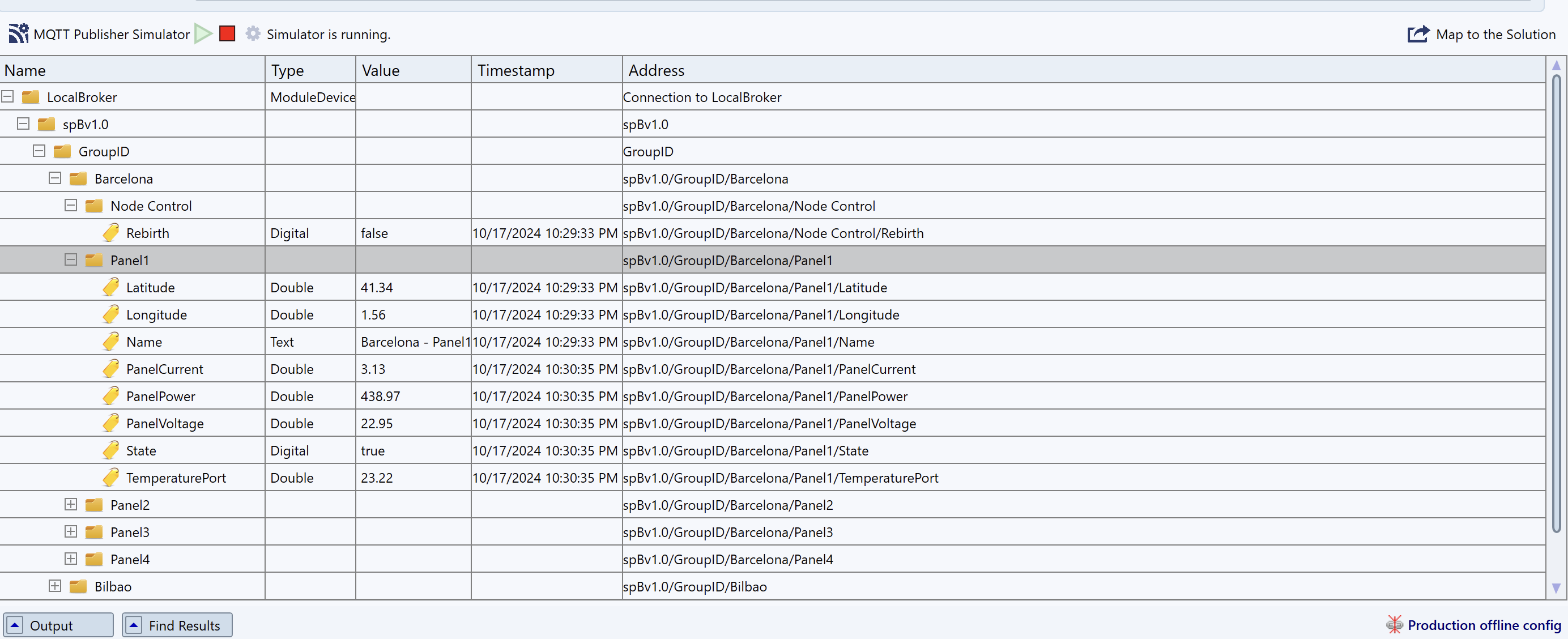Image resolution: width=1568 pixels, height=639 pixels.
Task: Click the vertical scrollbar thumb
Action: (1557, 303)
